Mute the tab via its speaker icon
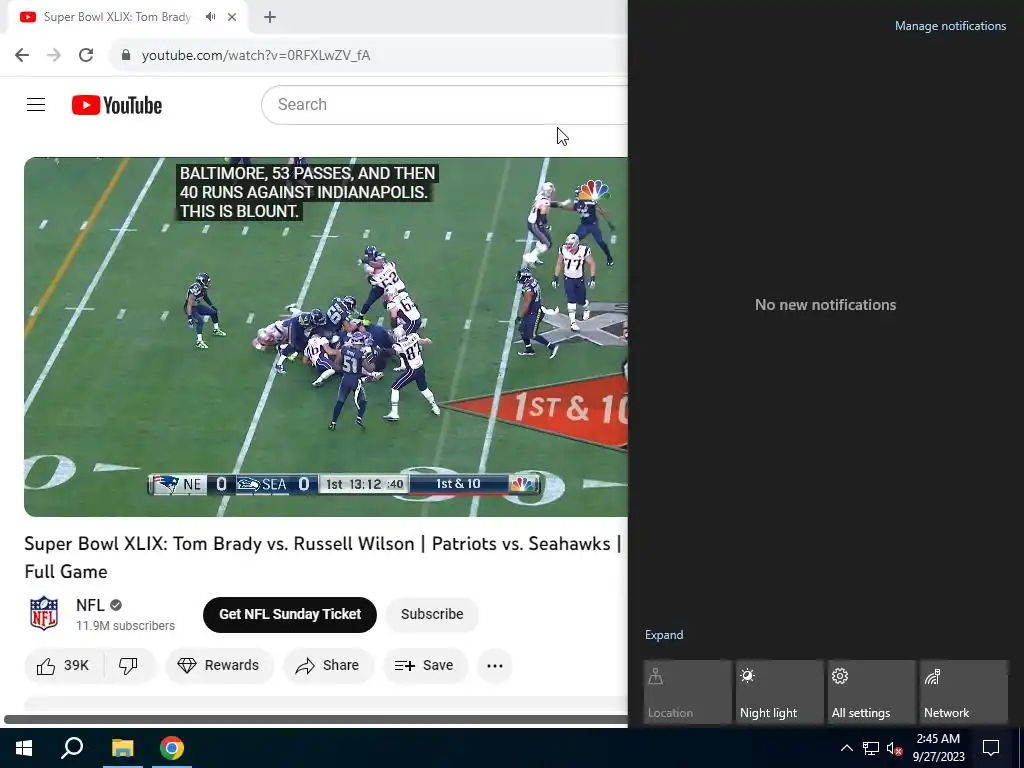The image size is (1024, 768). pos(210,17)
